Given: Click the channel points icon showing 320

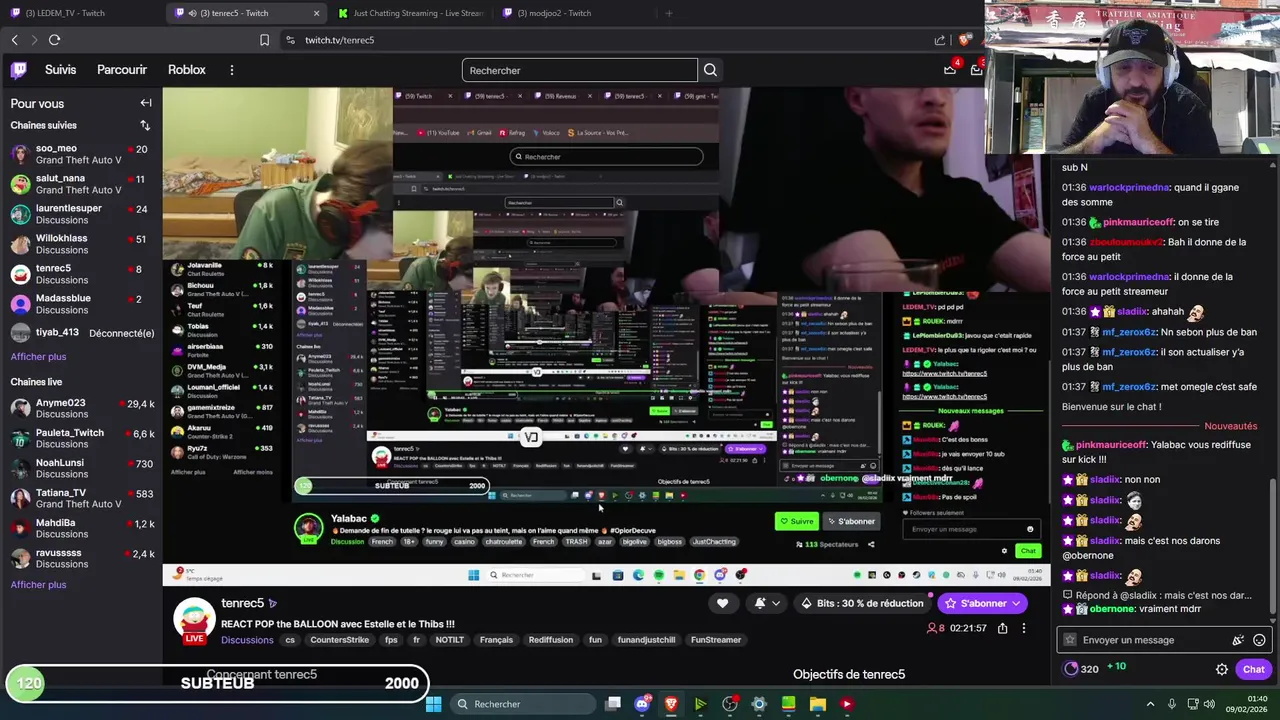Looking at the screenshot, I should [x=1071, y=669].
